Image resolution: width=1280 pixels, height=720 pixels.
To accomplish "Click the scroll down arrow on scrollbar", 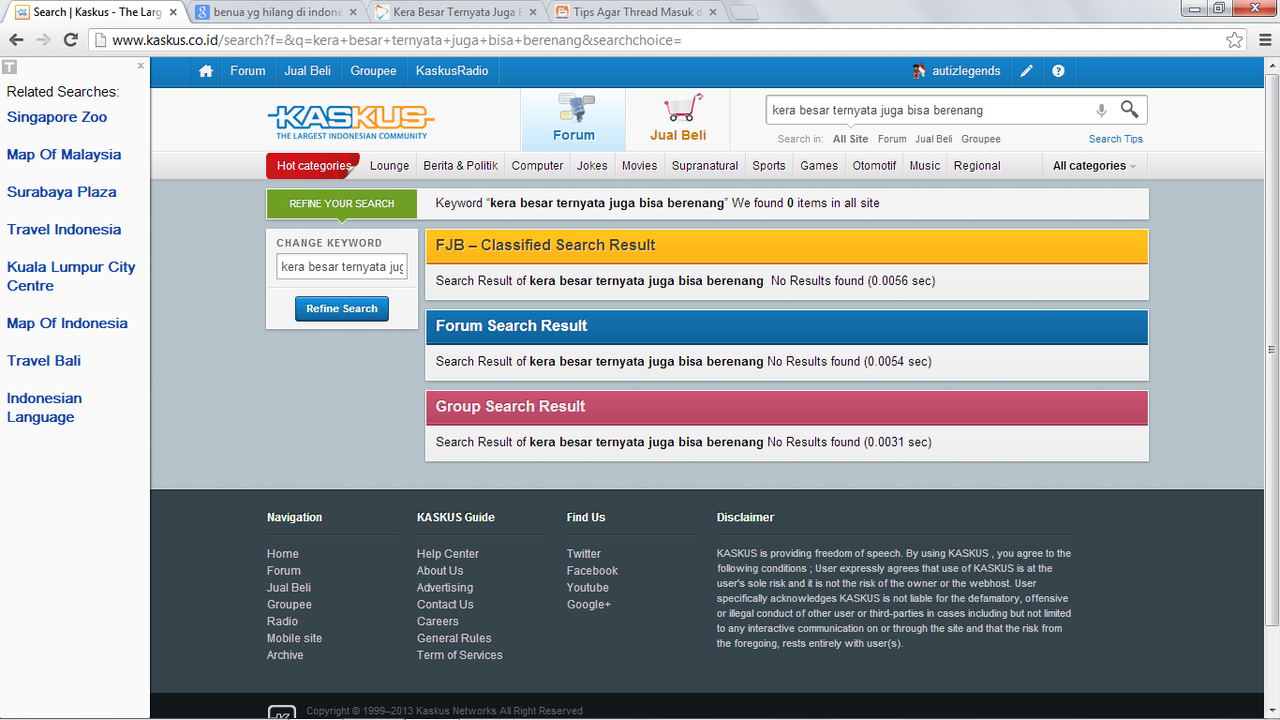I will [x=1272, y=711].
